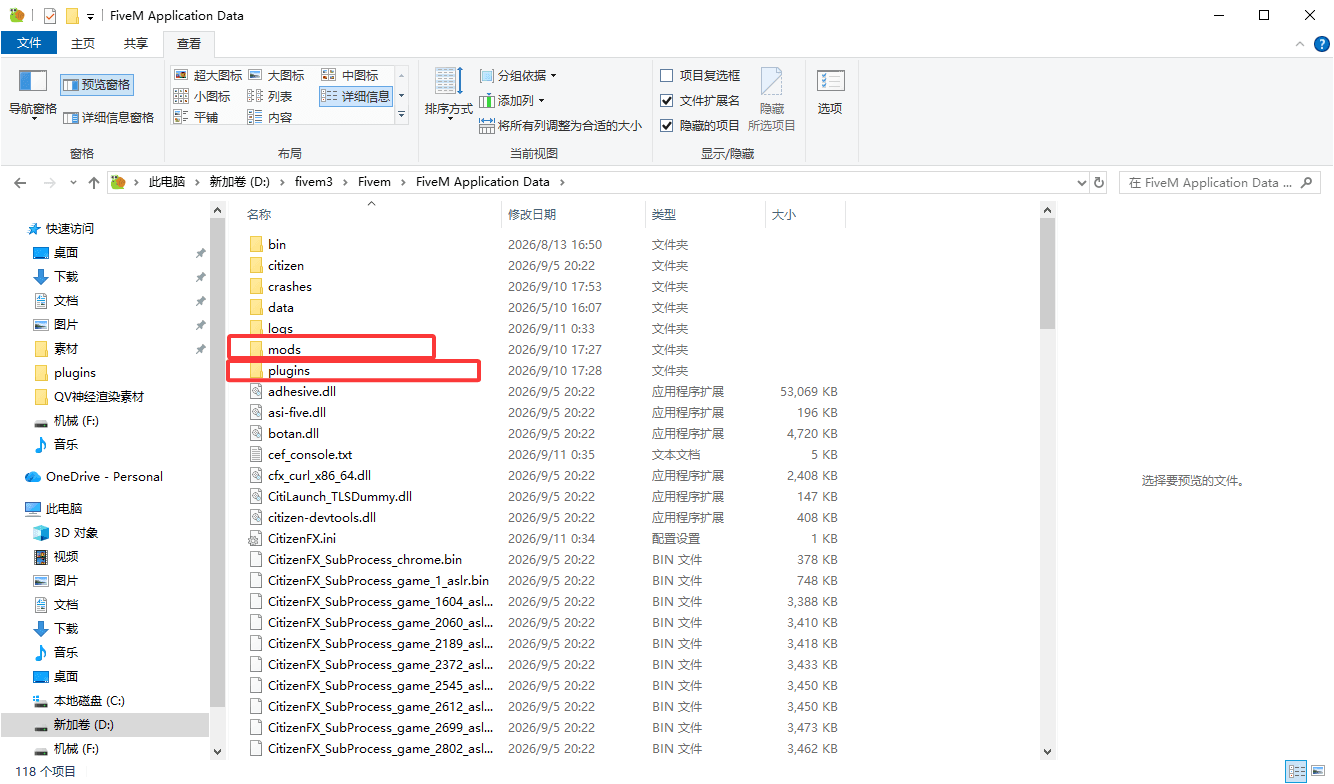
Task: Open folder Options (选项)
Action: tap(830, 95)
